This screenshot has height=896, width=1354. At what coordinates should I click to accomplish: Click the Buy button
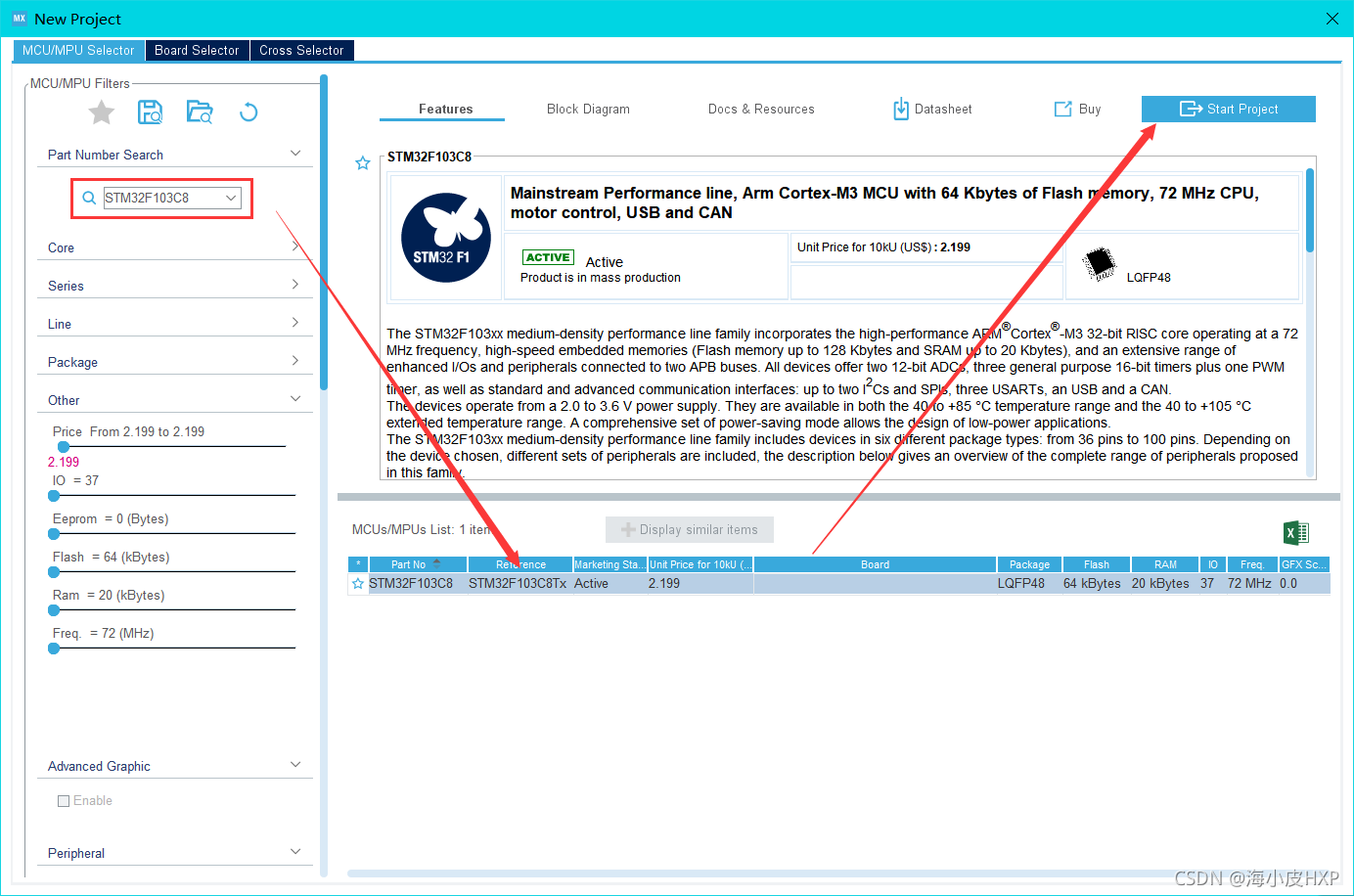[x=1077, y=109]
